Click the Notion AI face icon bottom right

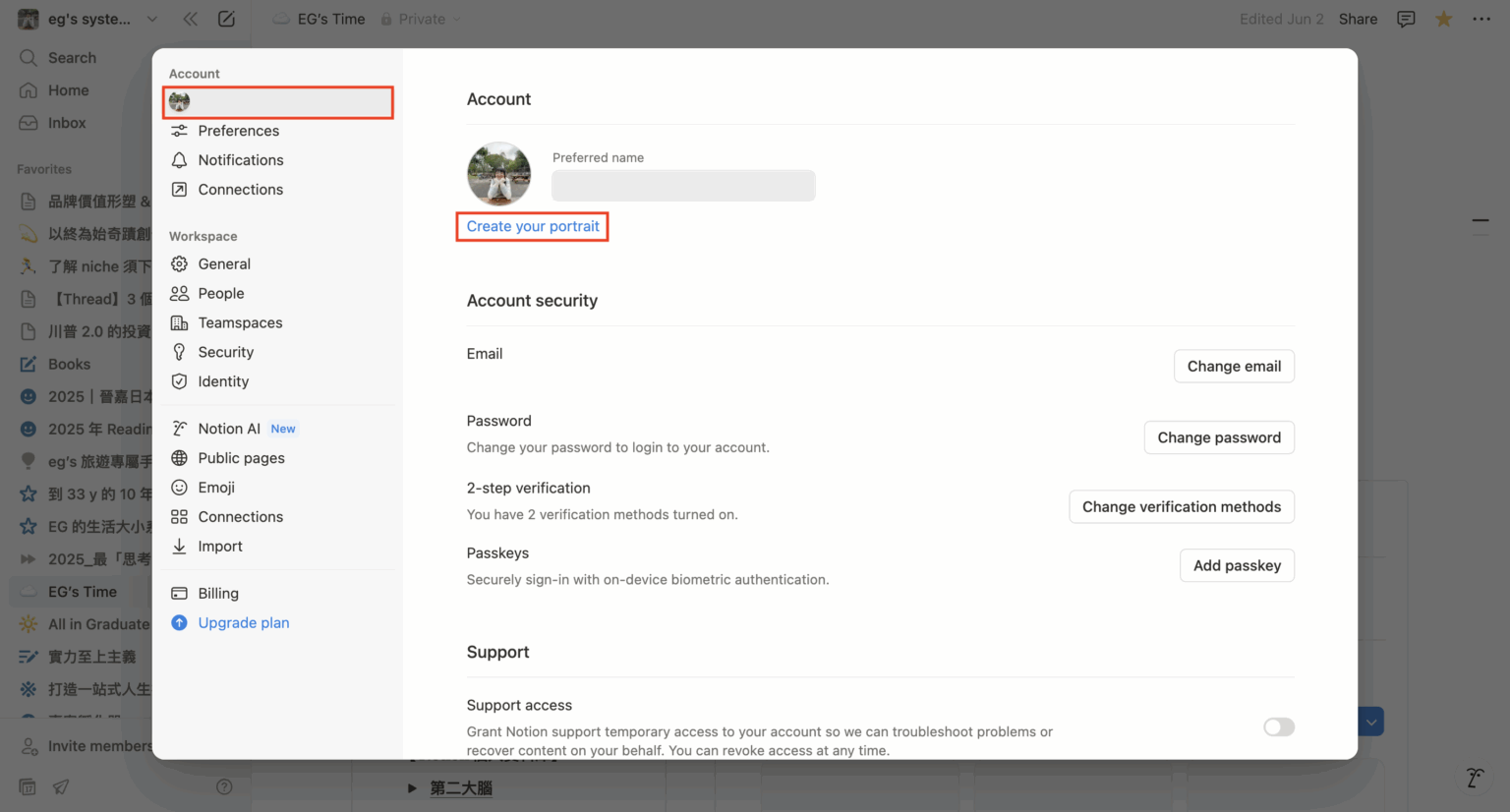tap(1475, 778)
